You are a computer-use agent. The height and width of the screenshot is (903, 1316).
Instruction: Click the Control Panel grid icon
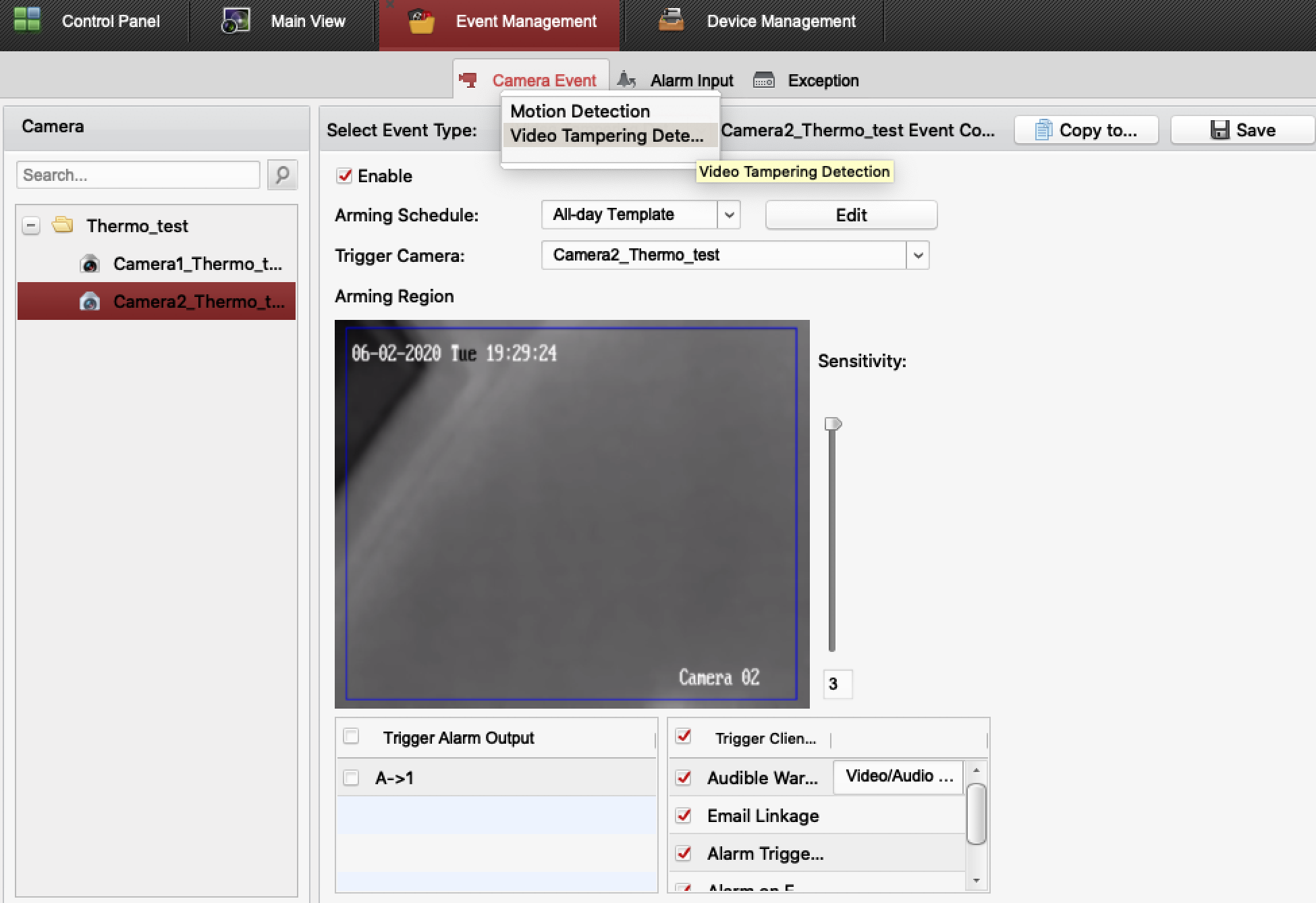[27, 20]
